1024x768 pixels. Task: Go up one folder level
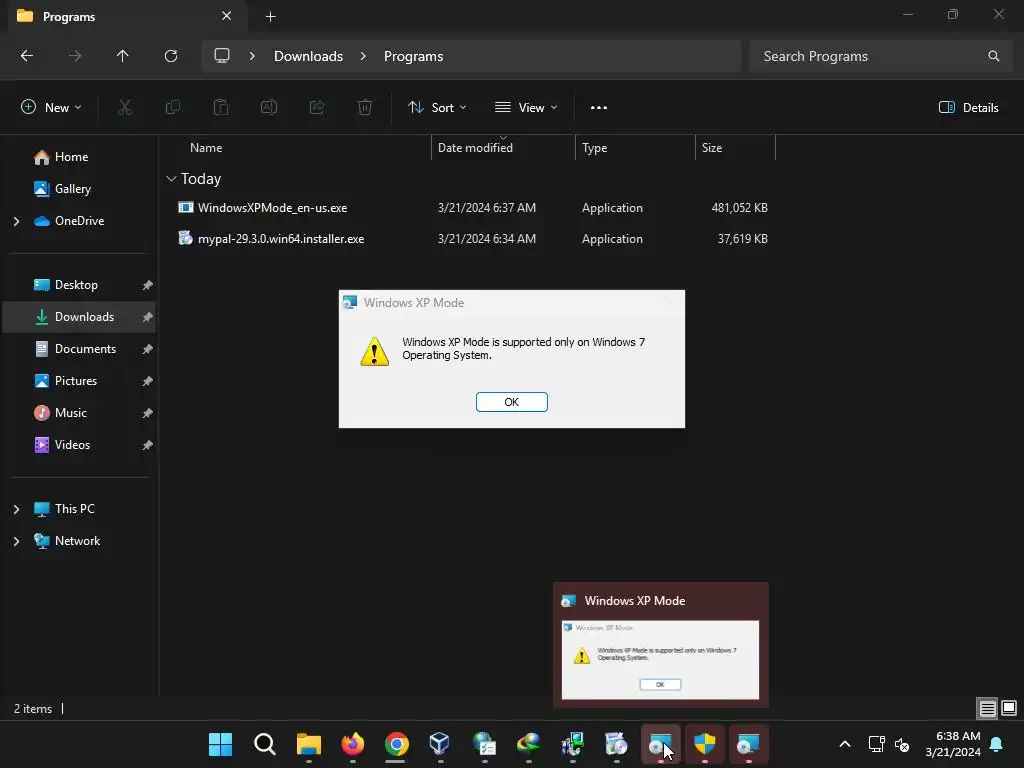coord(122,56)
